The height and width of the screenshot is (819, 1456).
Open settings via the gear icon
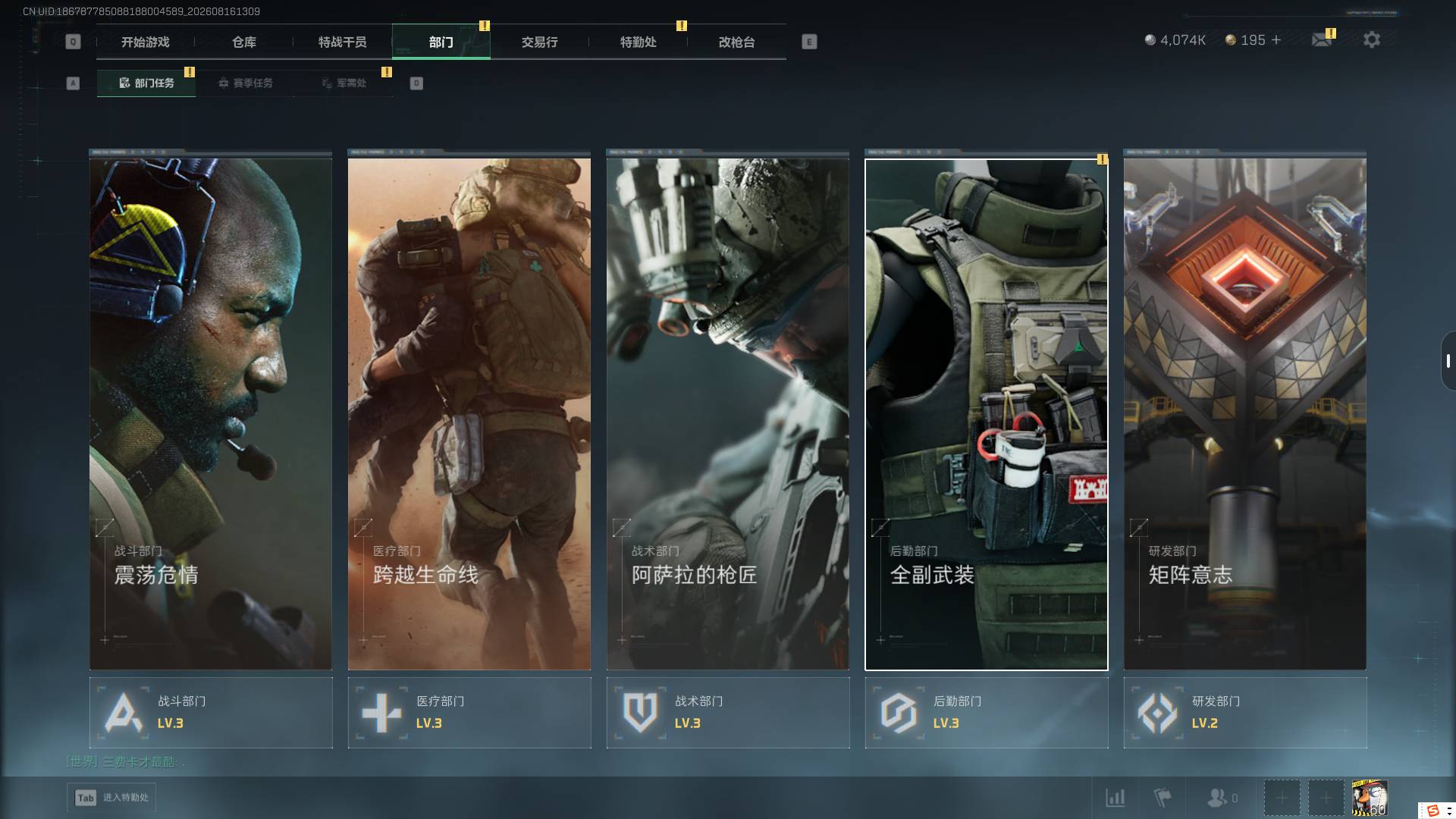point(1372,39)
